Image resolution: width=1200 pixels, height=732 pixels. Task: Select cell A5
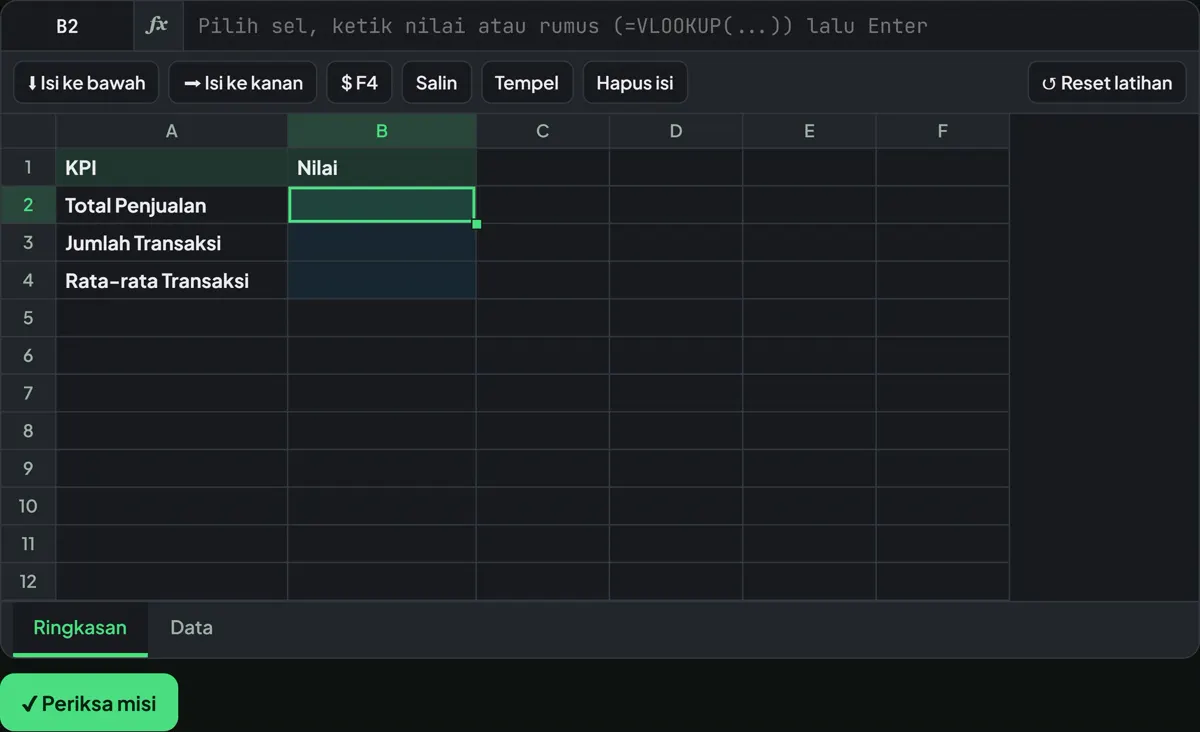tap(172, 318)
